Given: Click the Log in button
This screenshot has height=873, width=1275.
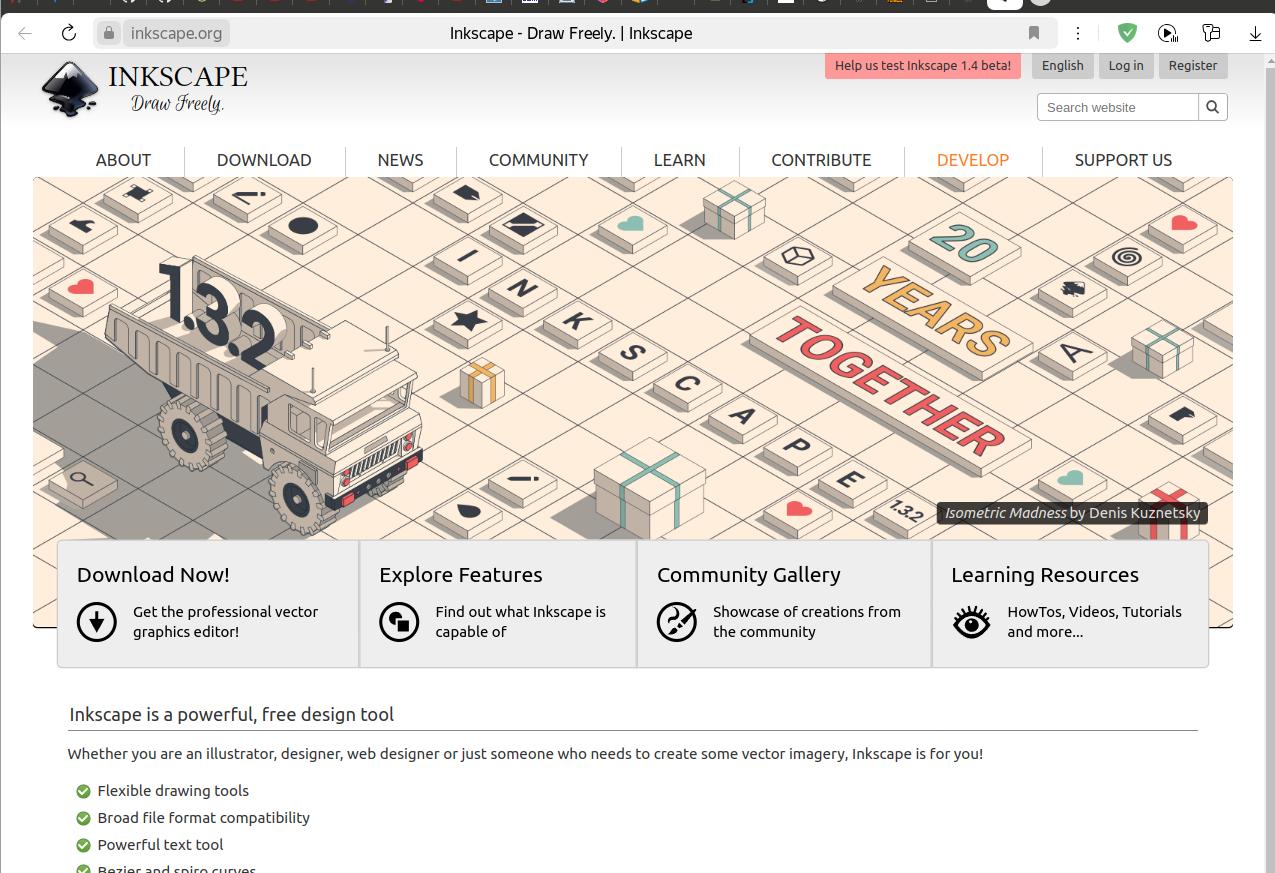Looking at the screenshot, I should [x=1126, y=66].
